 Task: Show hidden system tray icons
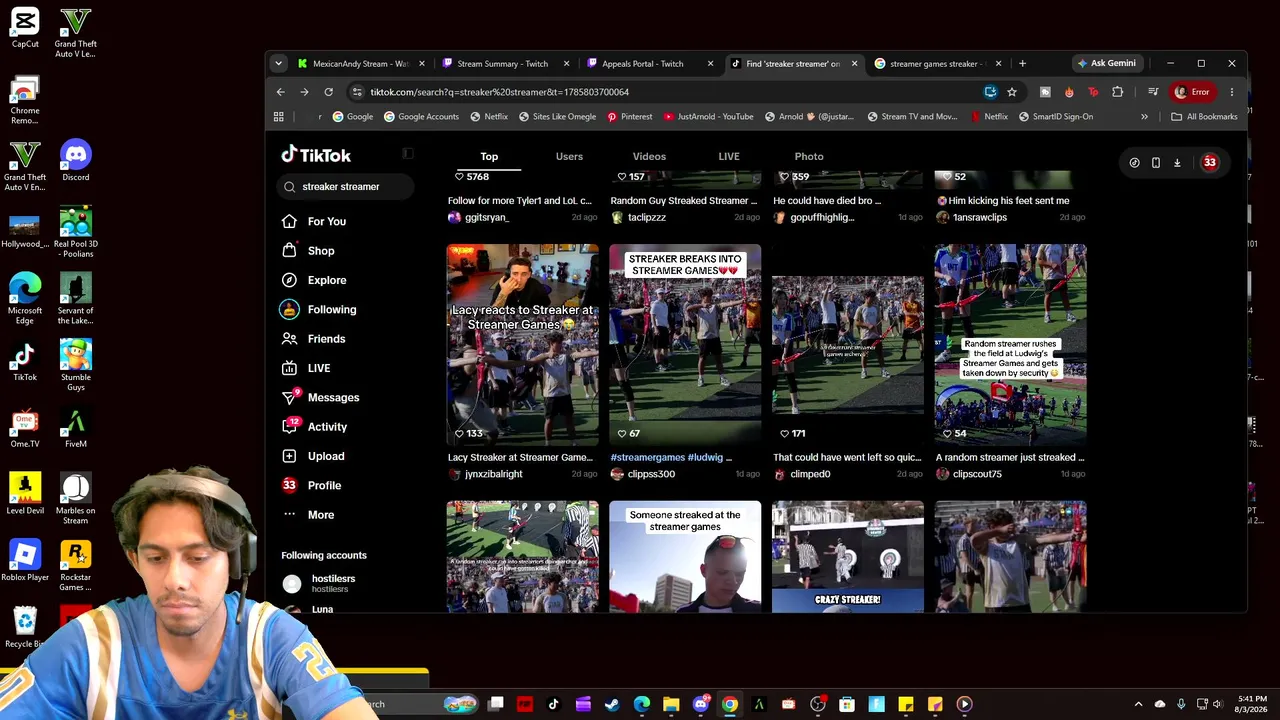coord(1138,704)
